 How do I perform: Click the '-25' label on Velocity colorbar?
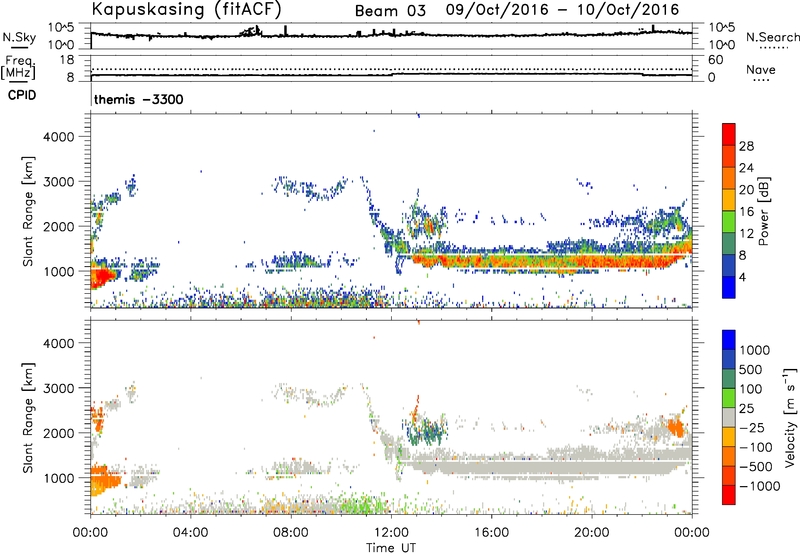pyautogui.click(x=751, y=428)
